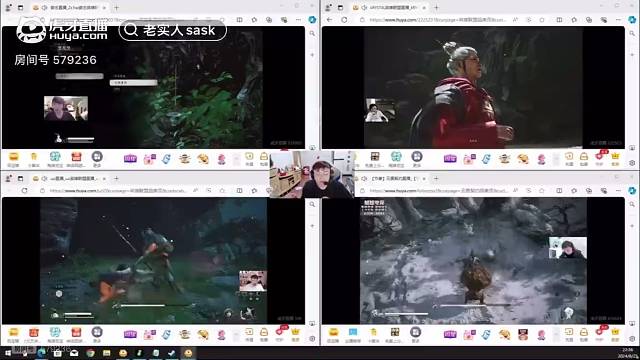Open a new tab in the bottom-right window
Viewport: 640px width, 360px height.
[436, 179]
